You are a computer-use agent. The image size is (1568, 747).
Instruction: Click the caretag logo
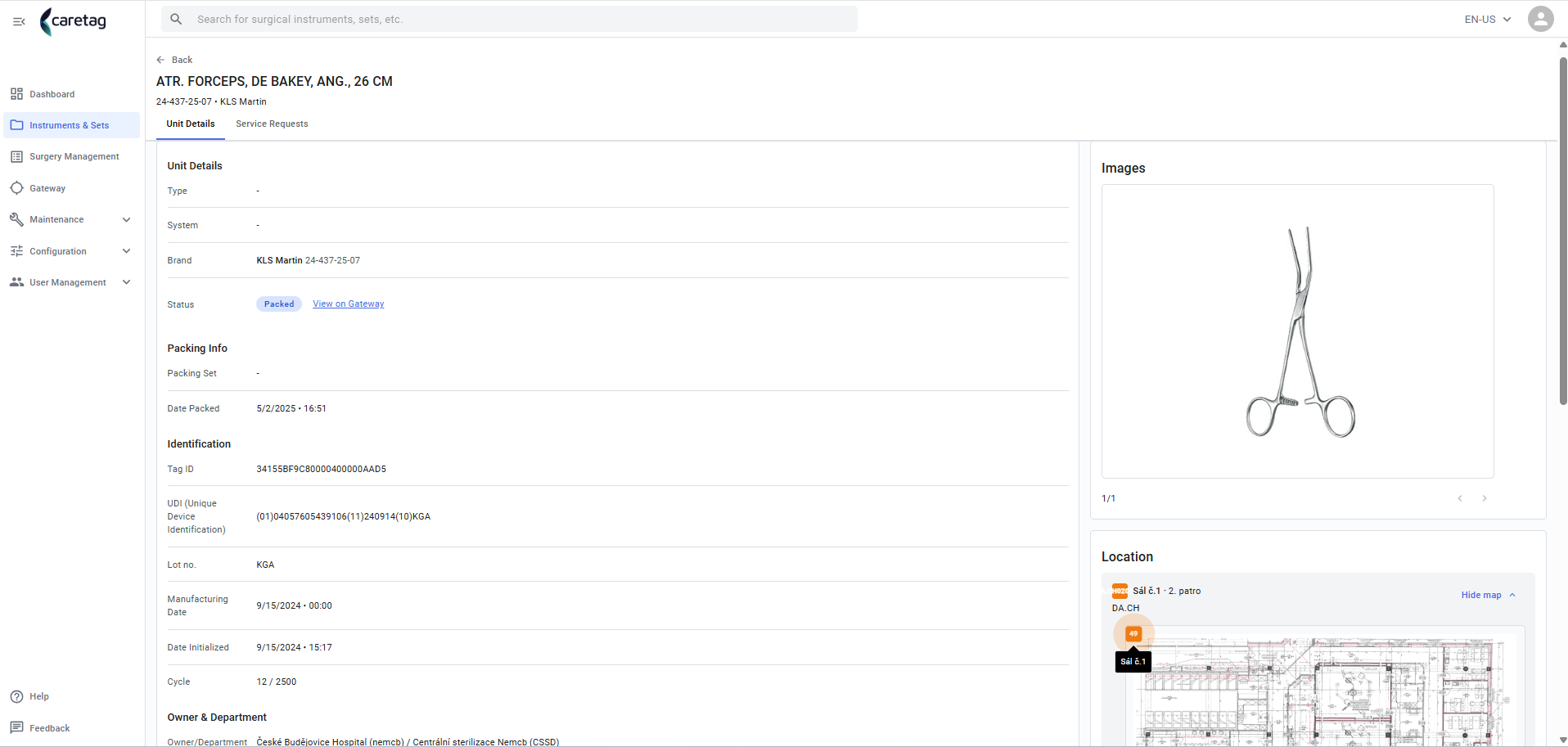click(74, 21)
